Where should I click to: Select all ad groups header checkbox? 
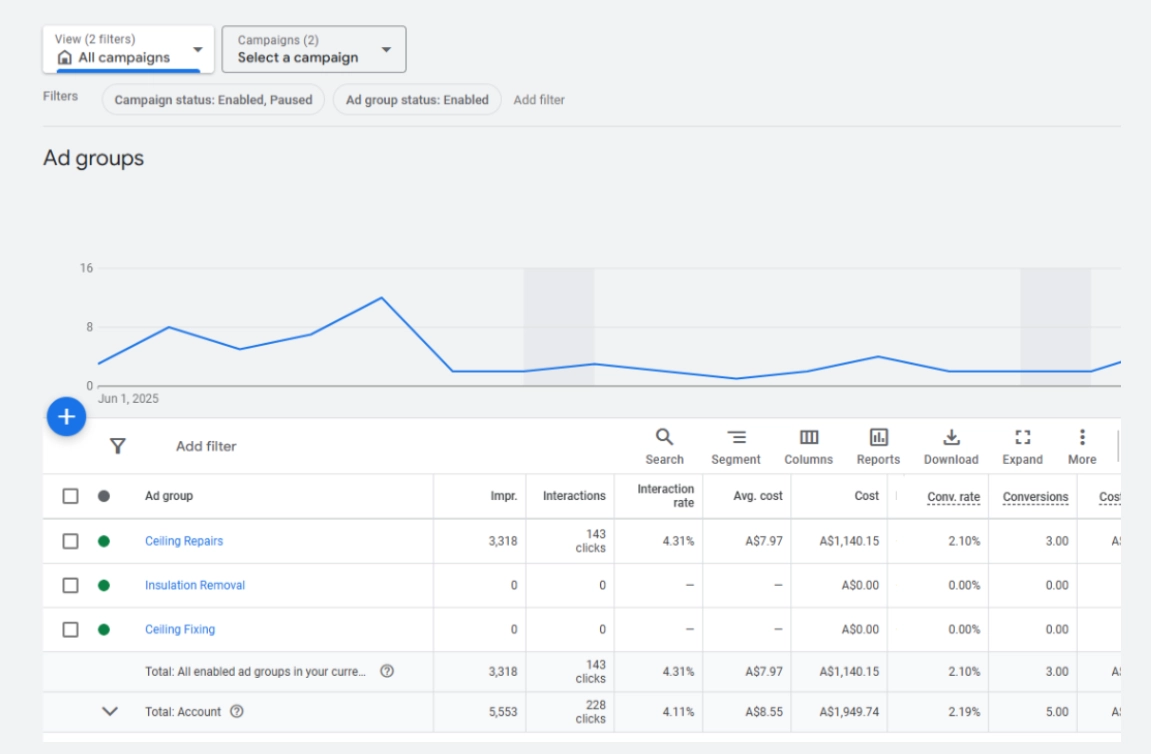tap(71, 496)
